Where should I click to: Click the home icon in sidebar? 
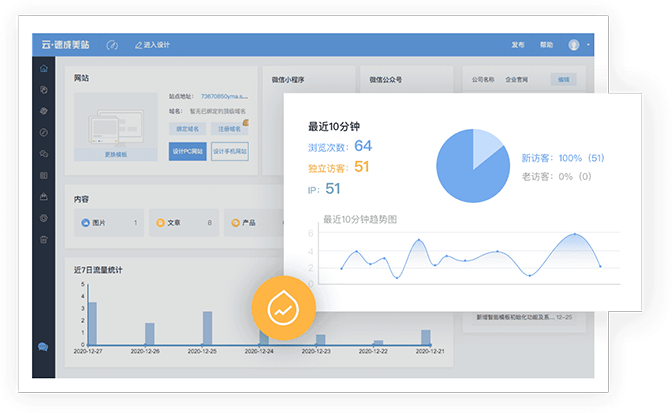(43, 68)
